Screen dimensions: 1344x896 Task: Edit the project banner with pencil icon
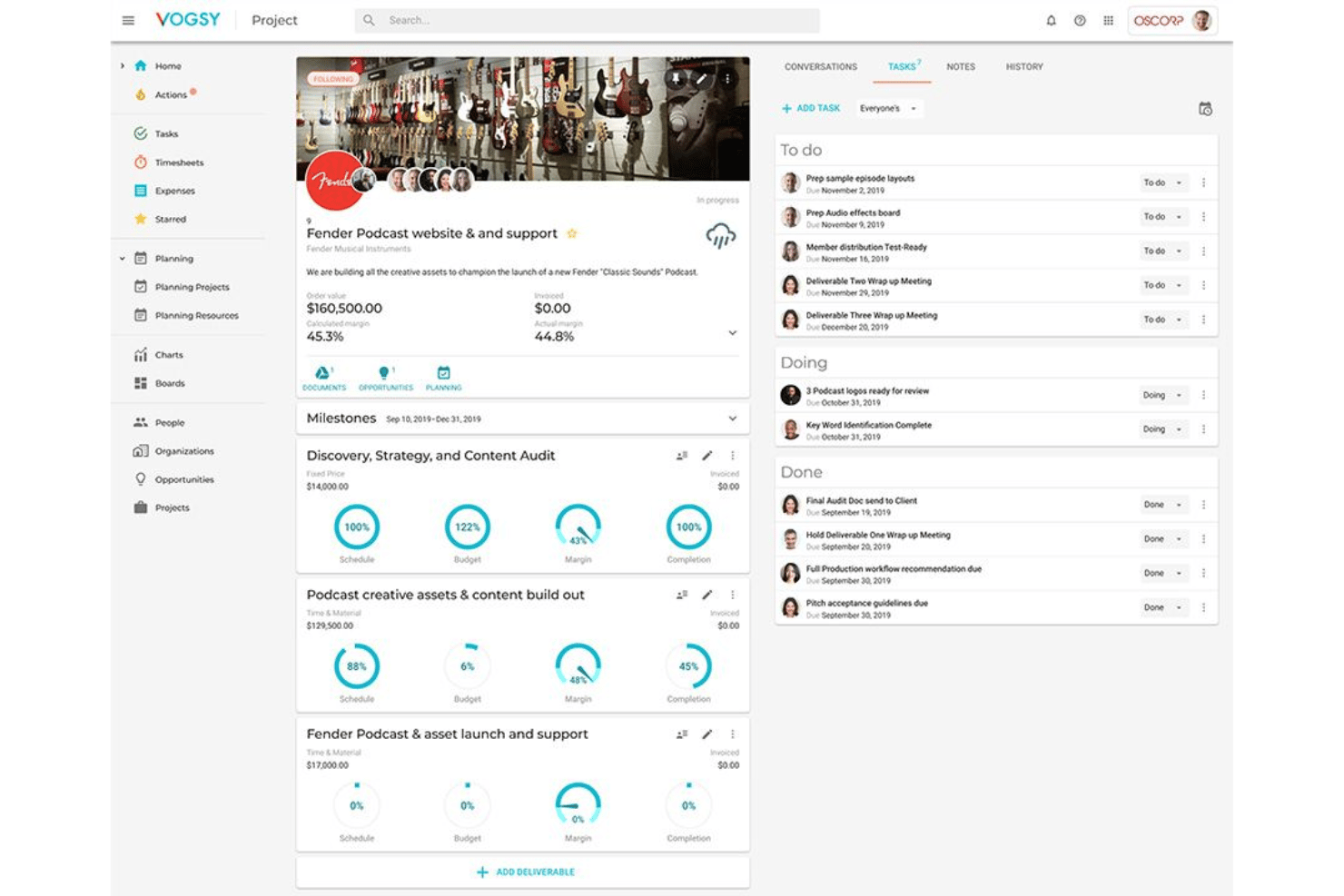point(701,79)
